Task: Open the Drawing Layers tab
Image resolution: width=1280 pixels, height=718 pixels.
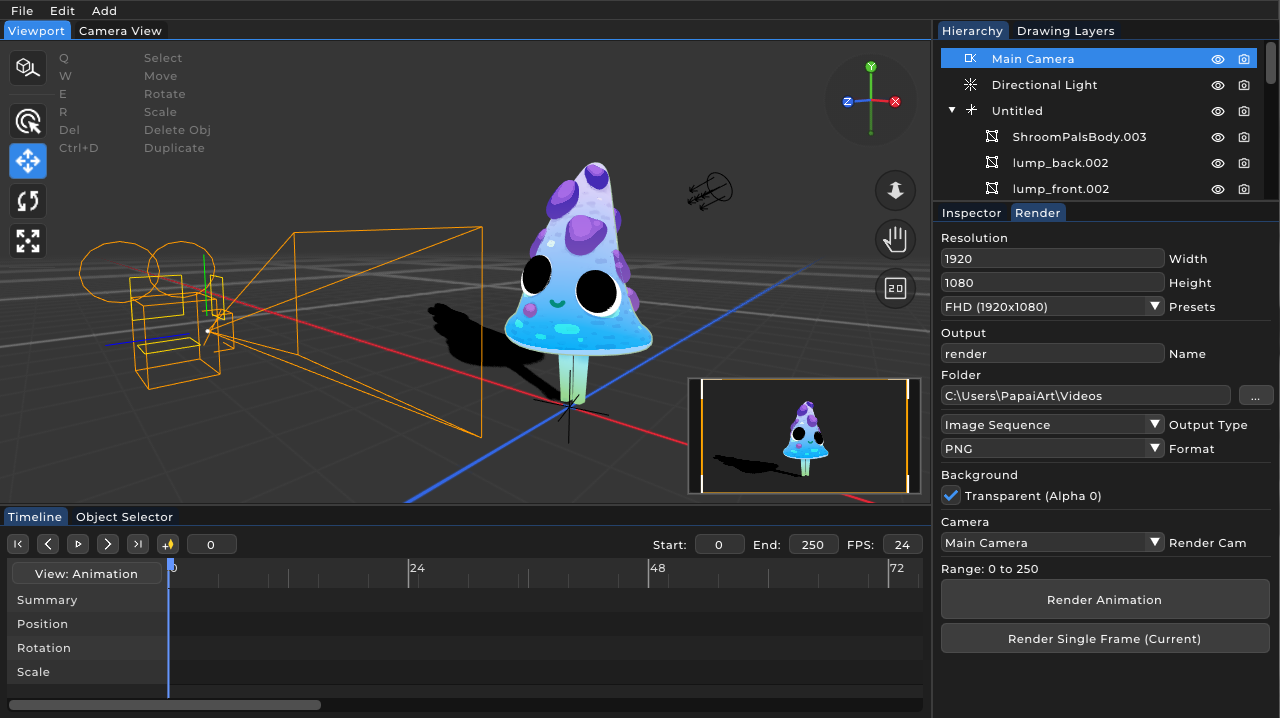Action: (x=1065, y=31)
